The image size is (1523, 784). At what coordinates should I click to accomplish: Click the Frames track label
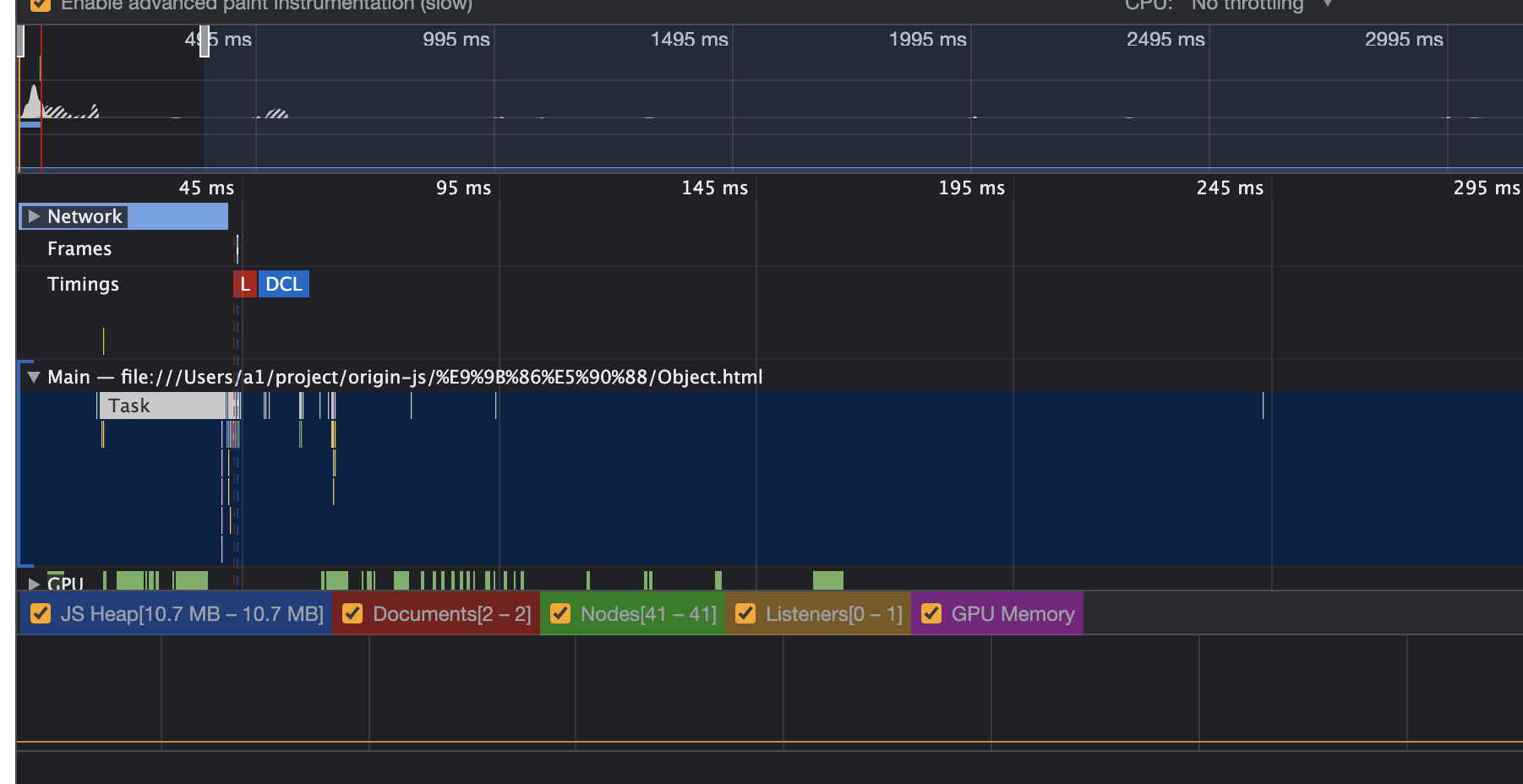tap(79, 248)
